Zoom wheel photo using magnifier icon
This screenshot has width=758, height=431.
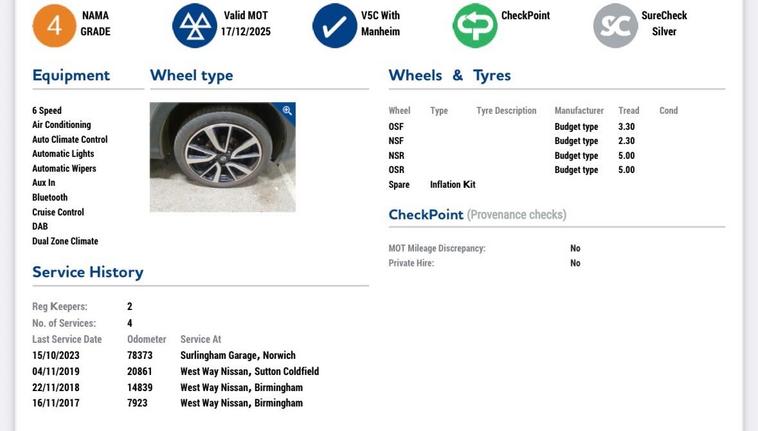pyautogui.click(x=287, y=111)
